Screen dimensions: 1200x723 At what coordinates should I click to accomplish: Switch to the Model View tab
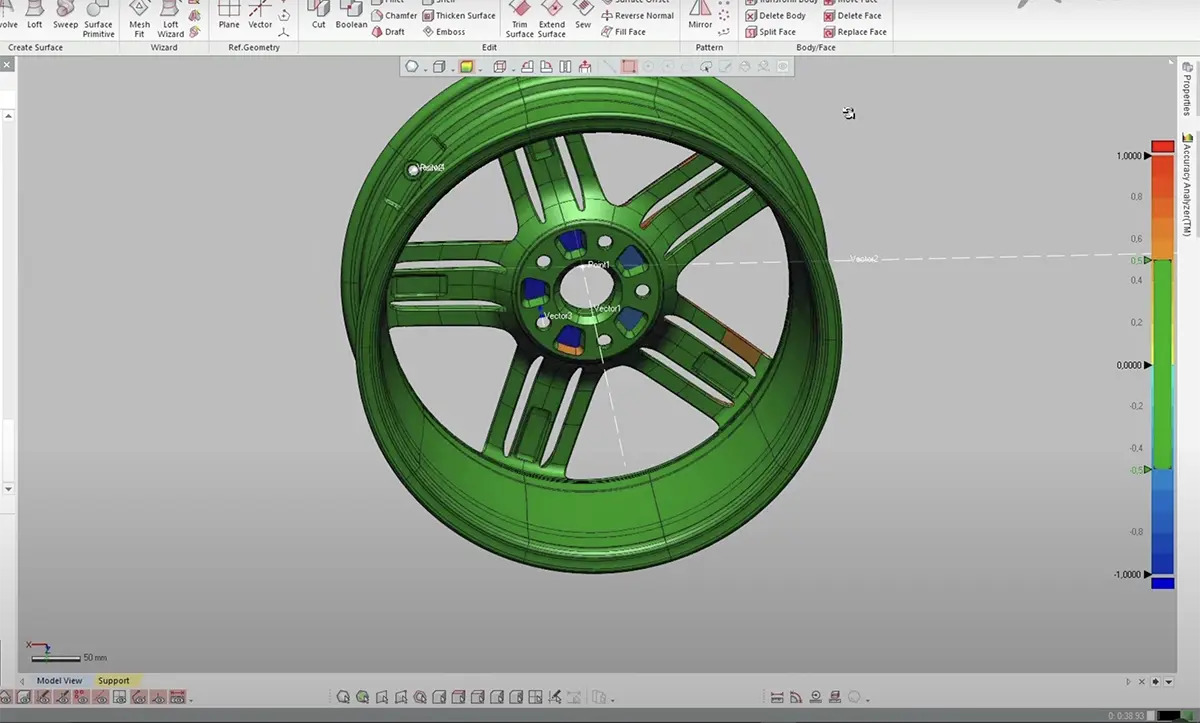click(x=59, y=681)
